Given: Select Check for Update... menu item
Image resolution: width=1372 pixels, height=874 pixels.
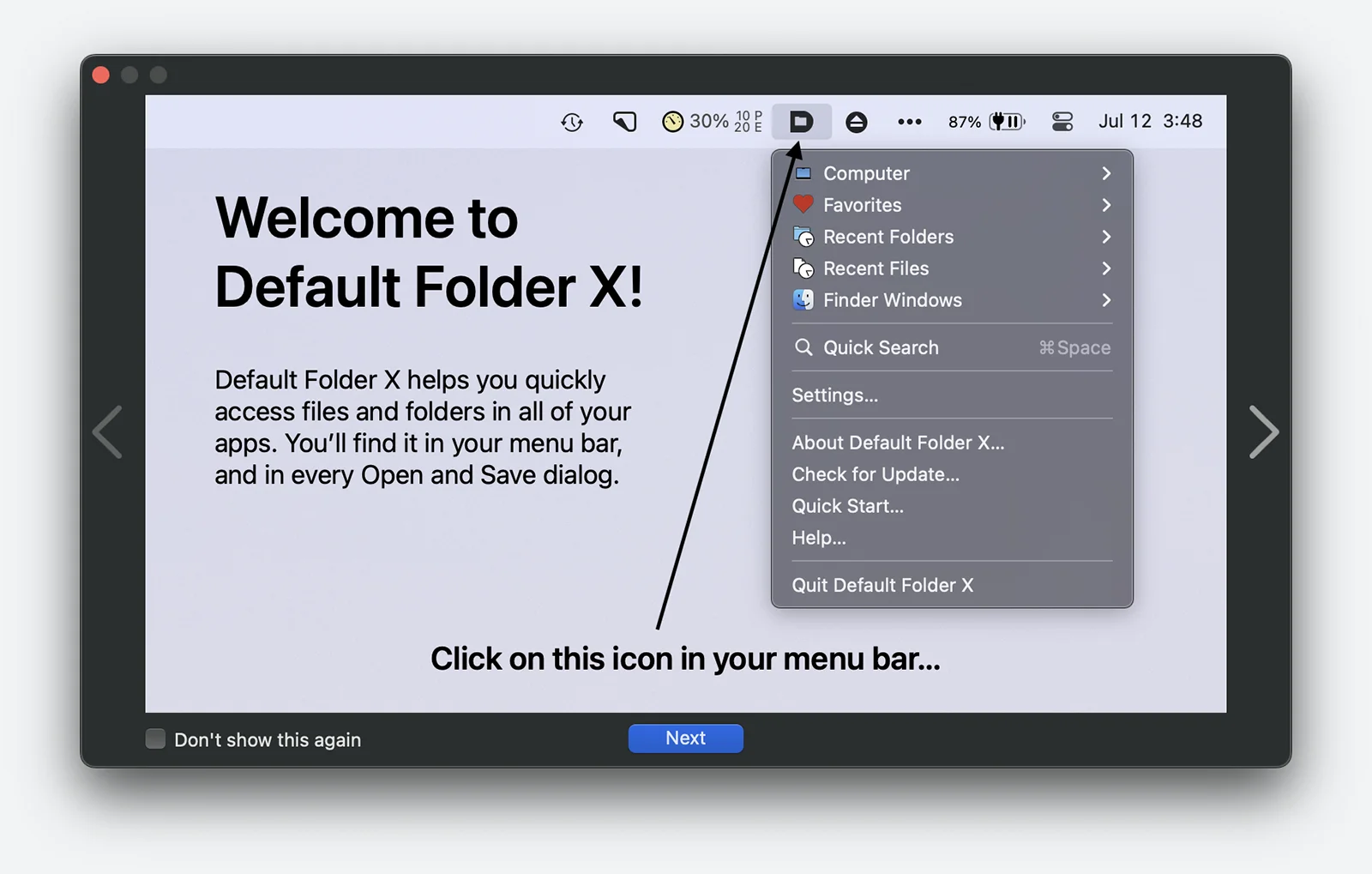Looking at the screenshot, I should [x=952, y=474].
